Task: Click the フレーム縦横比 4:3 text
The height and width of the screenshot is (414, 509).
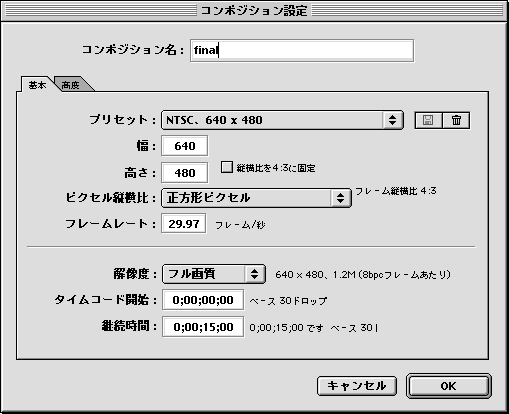Action: 396,191
